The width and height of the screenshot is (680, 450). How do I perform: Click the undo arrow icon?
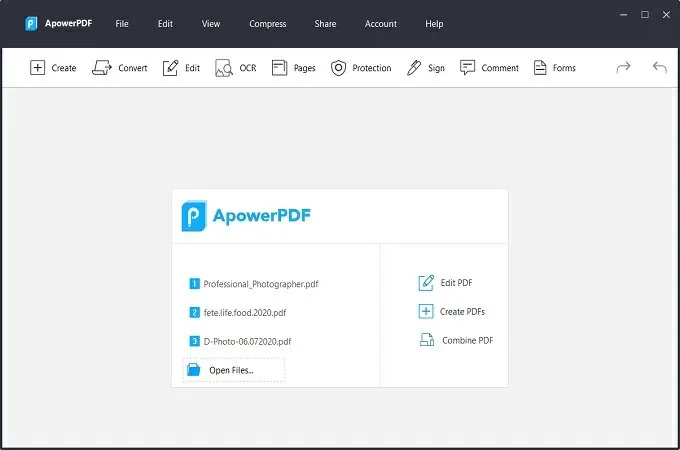(660, 67)
